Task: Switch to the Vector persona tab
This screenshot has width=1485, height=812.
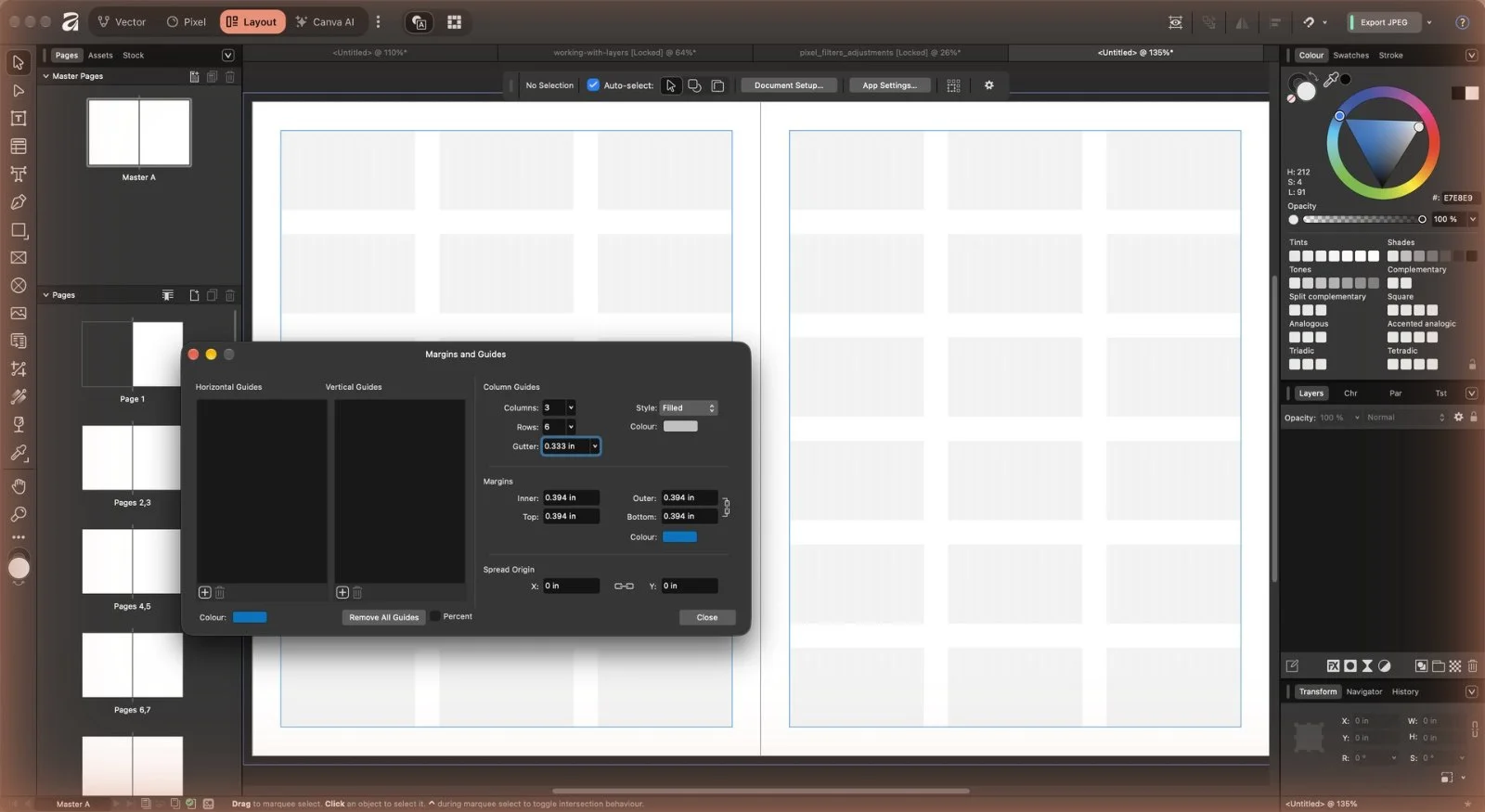Action: 122,21
